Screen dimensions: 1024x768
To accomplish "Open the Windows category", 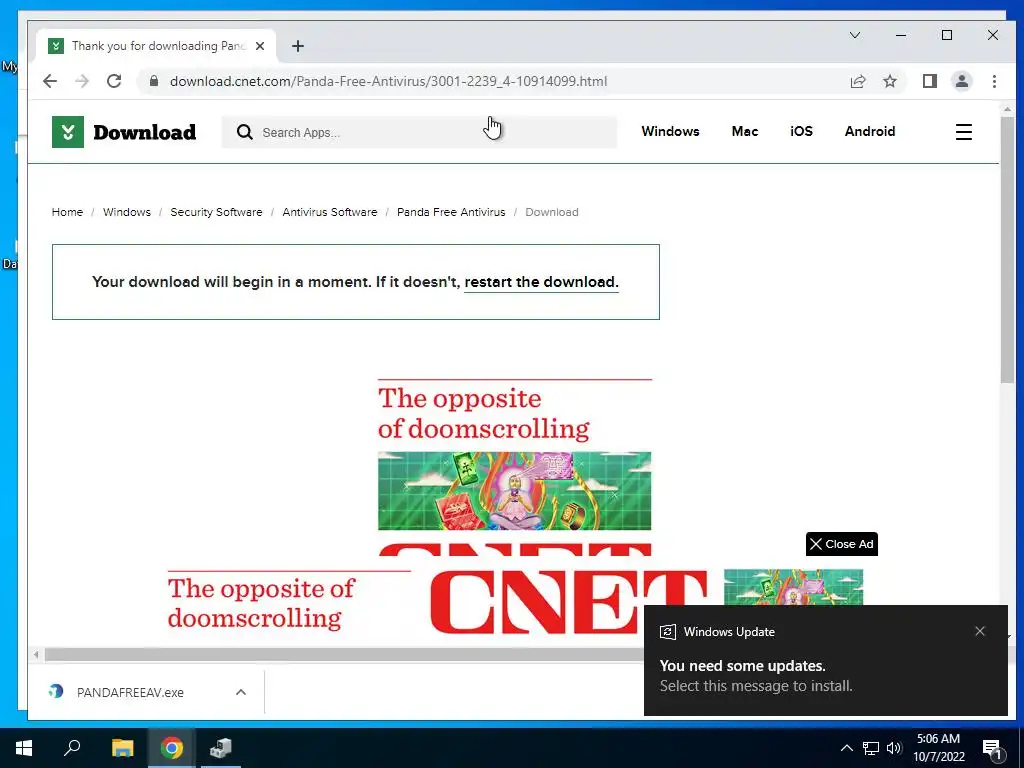I will tap(670, 131).
